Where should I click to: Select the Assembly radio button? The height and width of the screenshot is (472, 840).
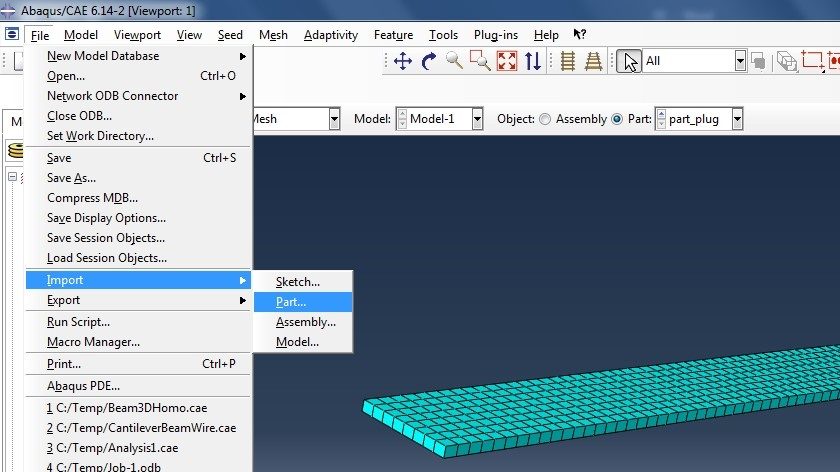click(545, 119)
